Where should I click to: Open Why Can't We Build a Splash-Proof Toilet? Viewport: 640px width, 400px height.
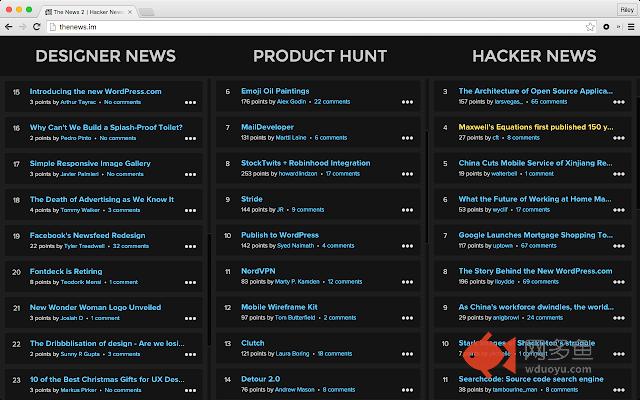[x=106, y=127]
